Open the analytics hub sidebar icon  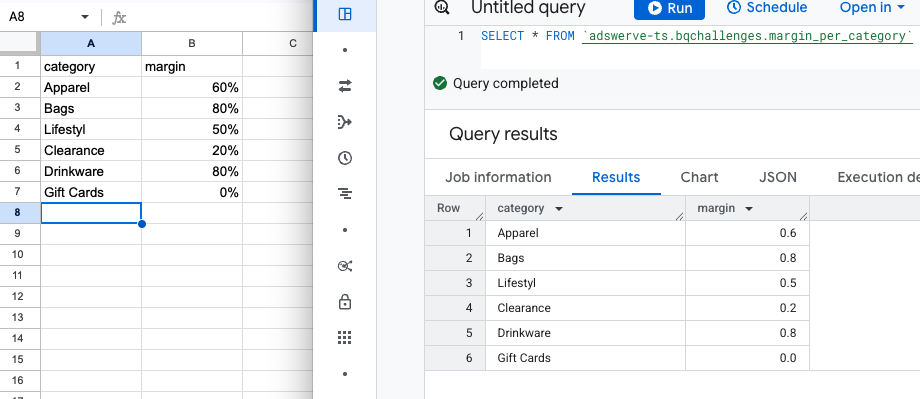pyautogui.click(x=345, y=266)
